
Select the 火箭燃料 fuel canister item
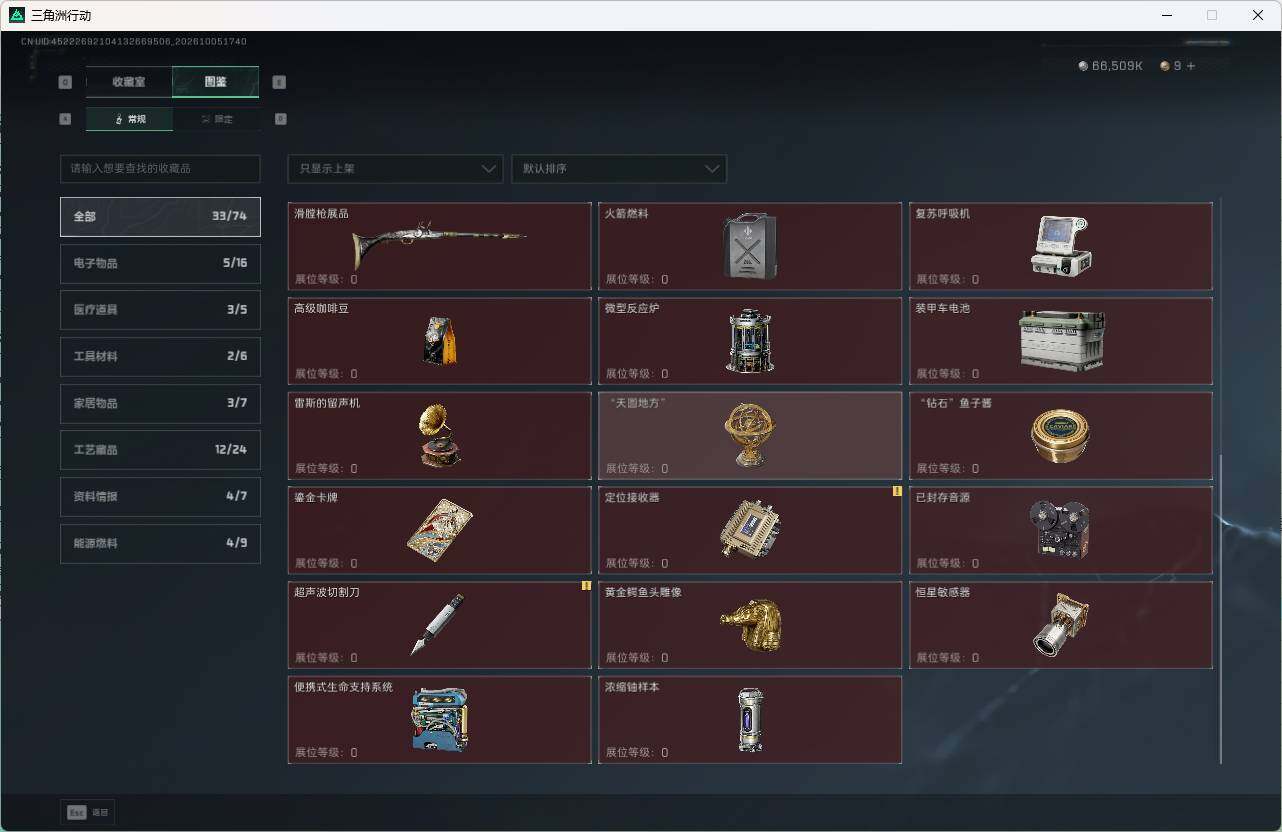(x=750, y=246)
